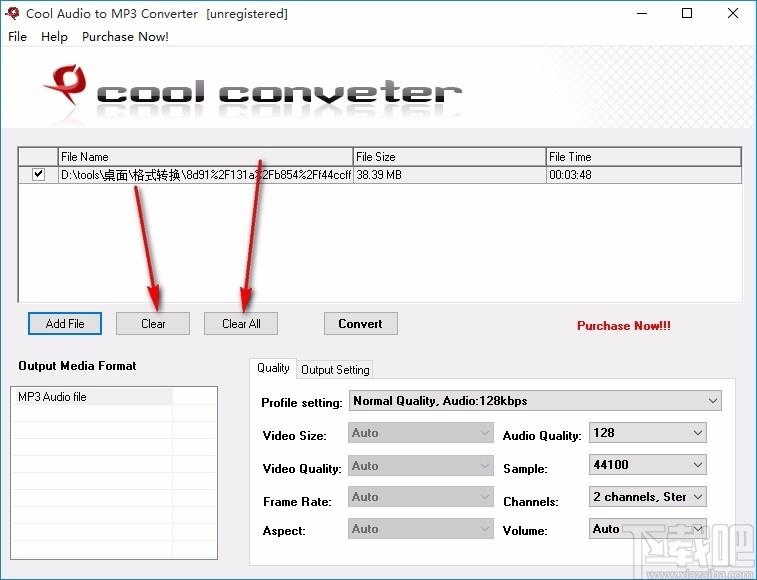Minimize the converter window
This screenshot has height=580, width=757.
tap(642, 14)
